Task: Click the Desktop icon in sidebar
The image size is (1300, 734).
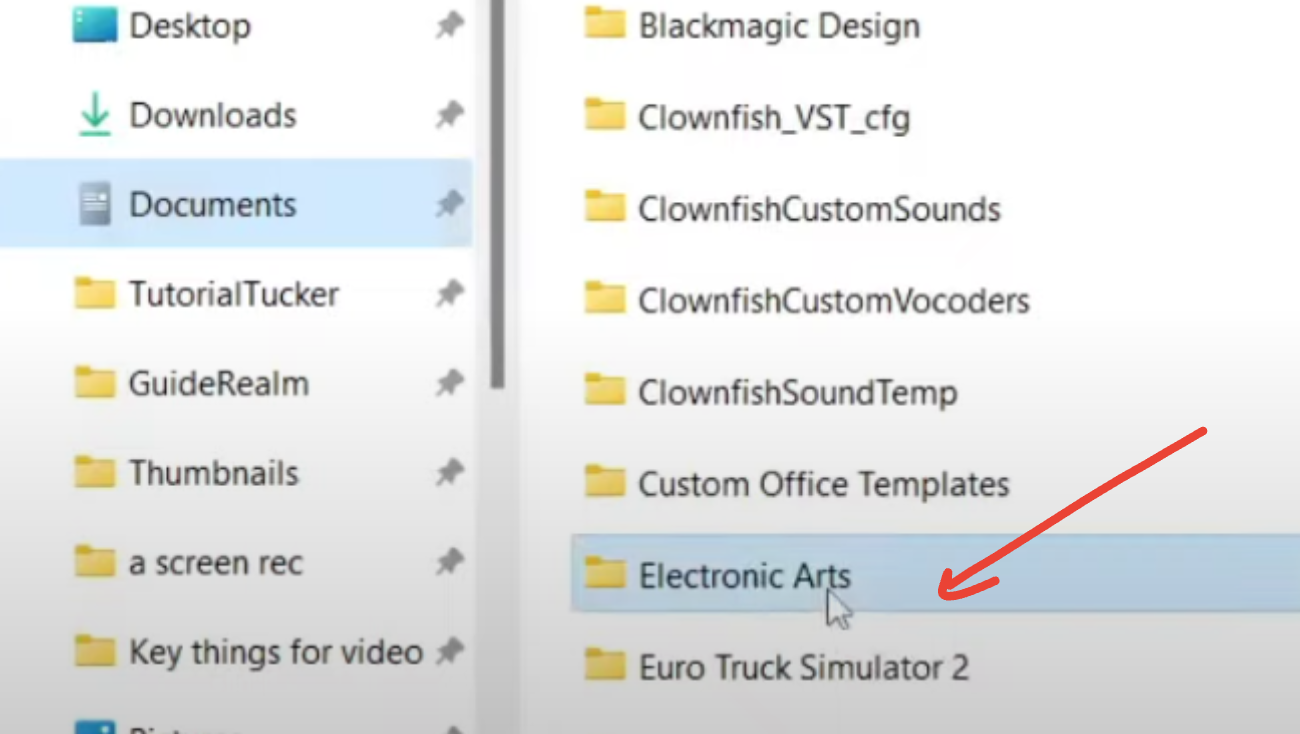Action: 94,27
